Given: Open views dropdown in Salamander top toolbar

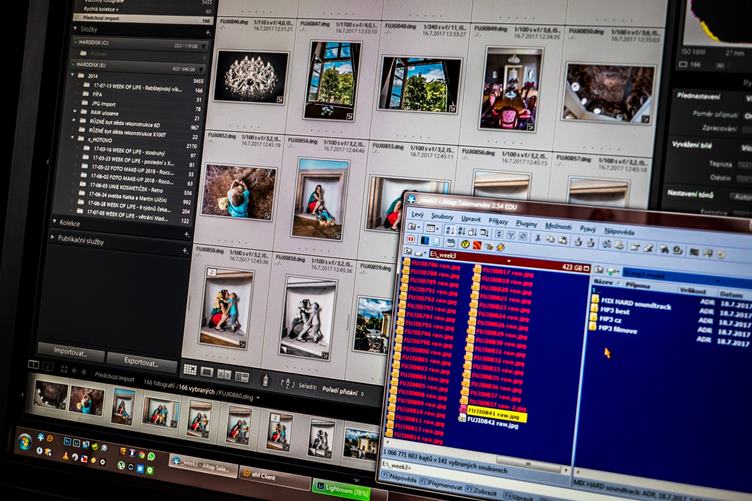Looking at the screenshot, I should point(433,229).
